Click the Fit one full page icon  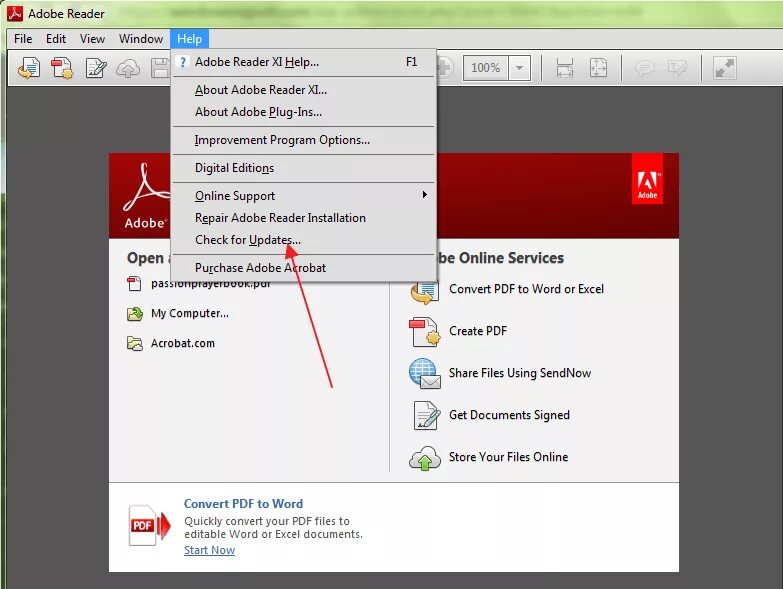click(x=598, y=68)
